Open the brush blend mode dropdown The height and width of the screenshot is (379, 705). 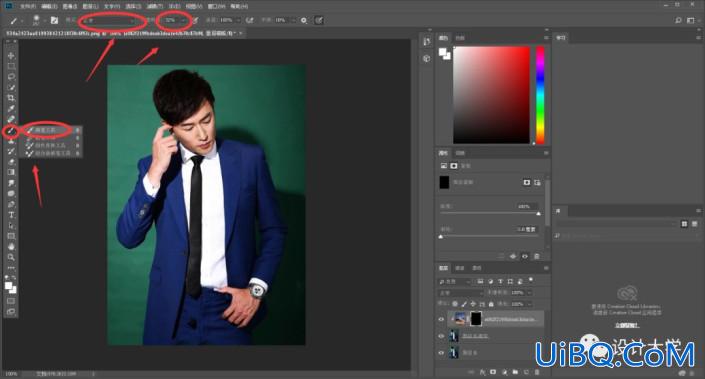point(108,20)
